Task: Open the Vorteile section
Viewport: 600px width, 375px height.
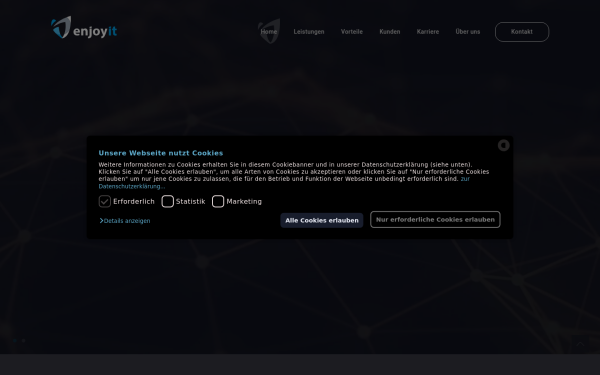Action: [x=352, y=32]
